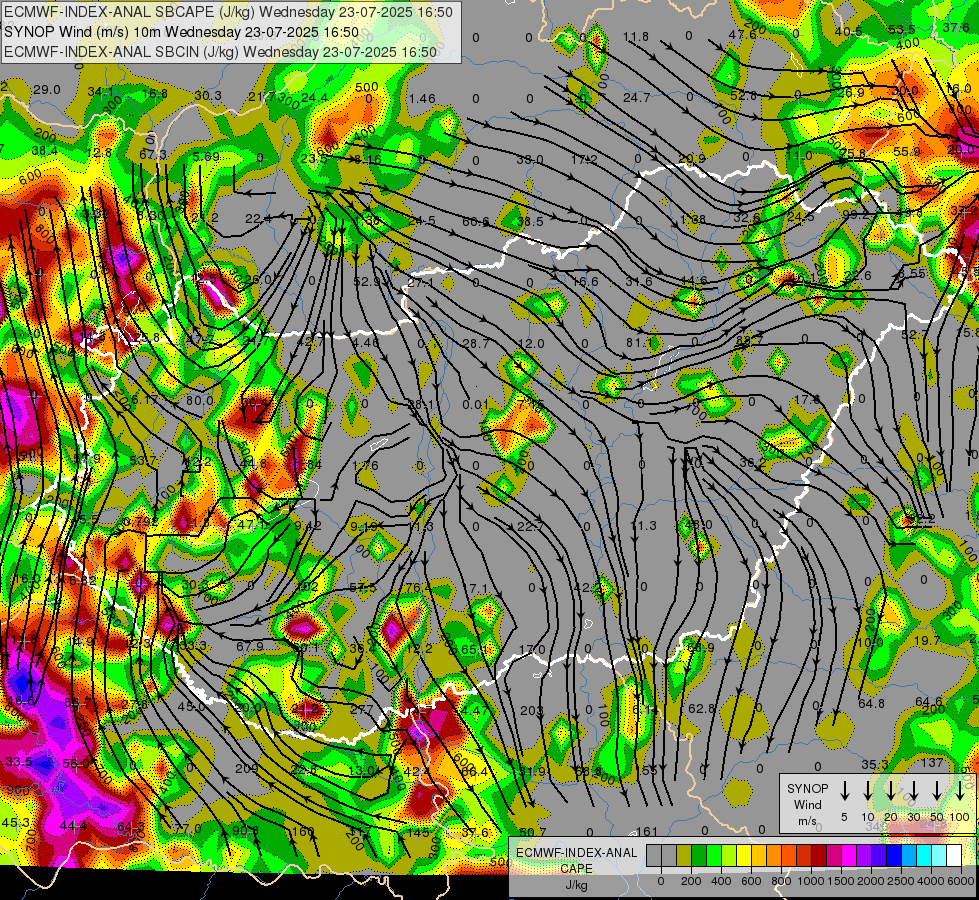Viewport: 979px width, 900px height.
Task: Click the map value 19.7
Action: coord(926,641)
